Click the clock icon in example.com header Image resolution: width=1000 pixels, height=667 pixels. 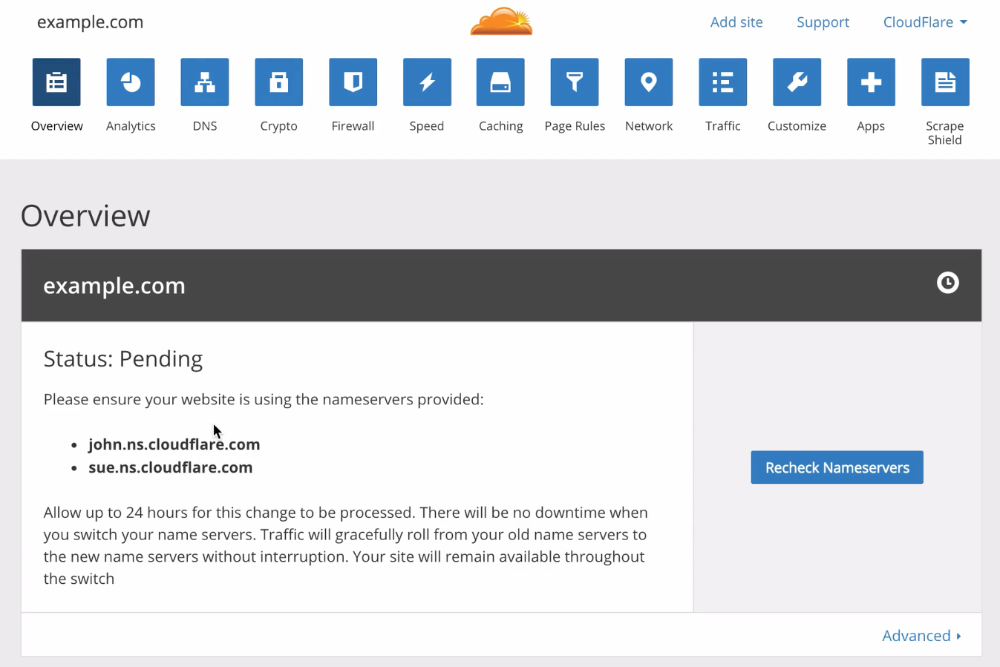(x=948, y=282)
